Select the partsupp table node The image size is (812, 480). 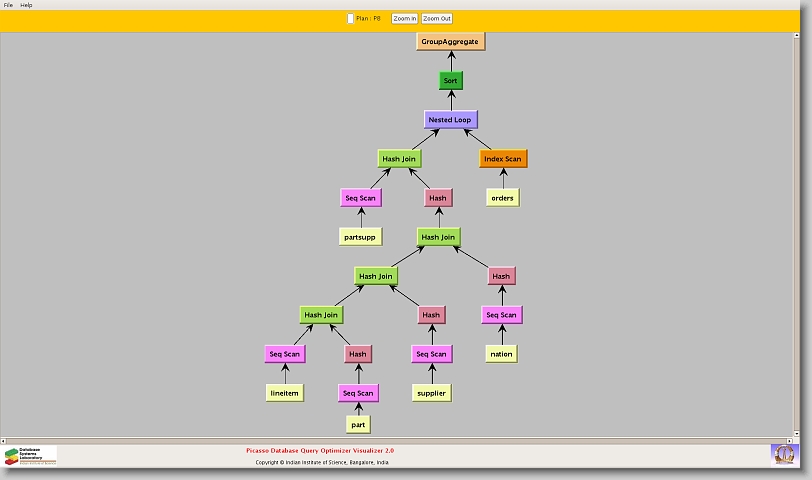360,237
